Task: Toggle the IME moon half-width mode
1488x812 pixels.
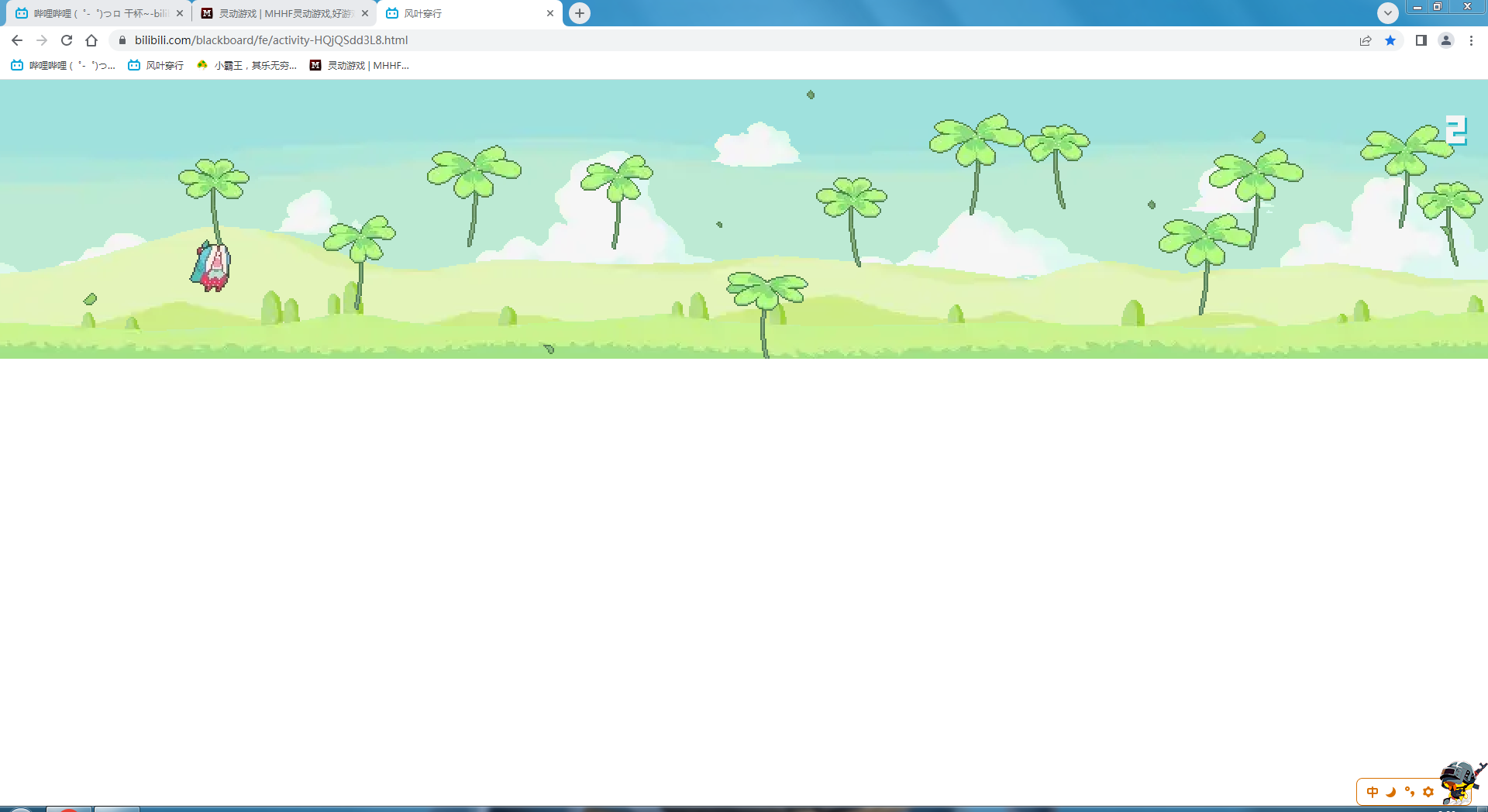Action: (x=1391, y=792)
